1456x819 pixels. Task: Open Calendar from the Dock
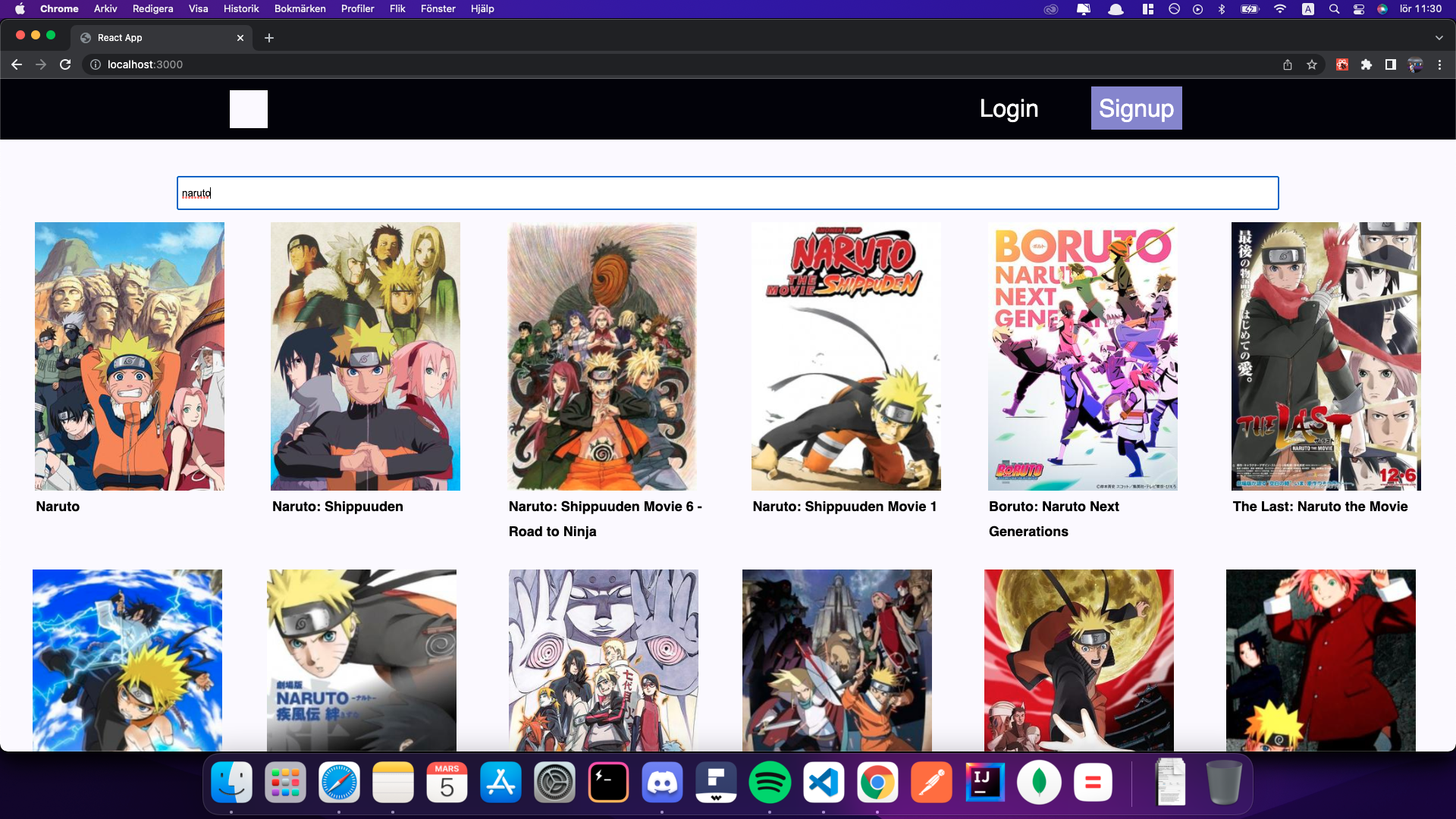point(447,783)
